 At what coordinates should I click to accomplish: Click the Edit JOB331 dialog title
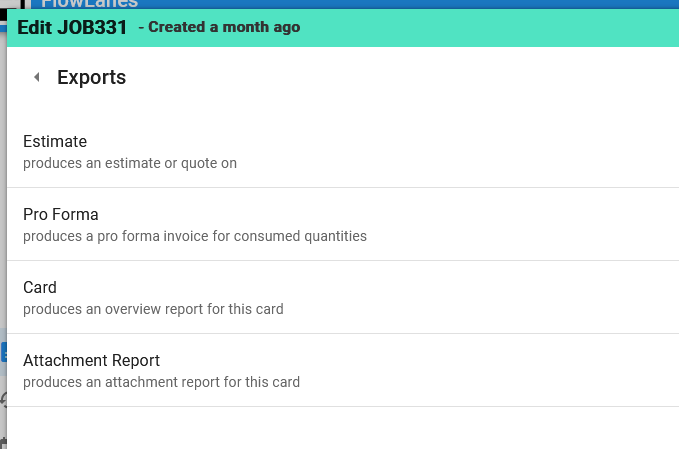pos(72,27)
